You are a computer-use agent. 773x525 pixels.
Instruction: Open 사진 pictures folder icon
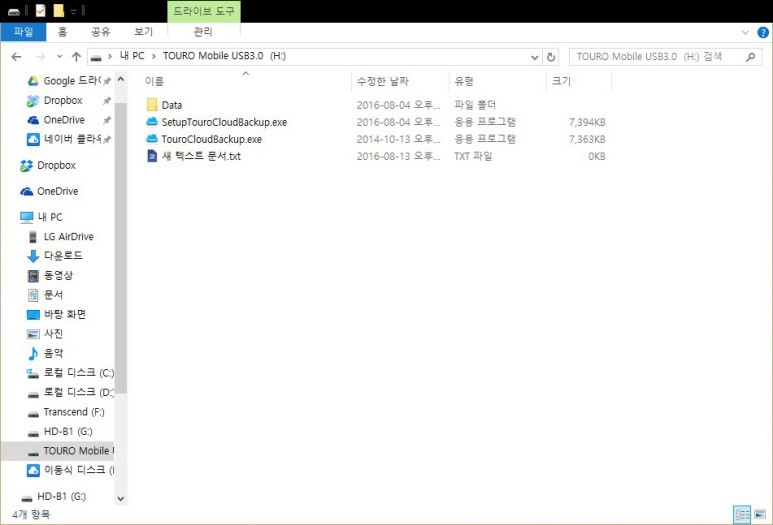[33, 334]
